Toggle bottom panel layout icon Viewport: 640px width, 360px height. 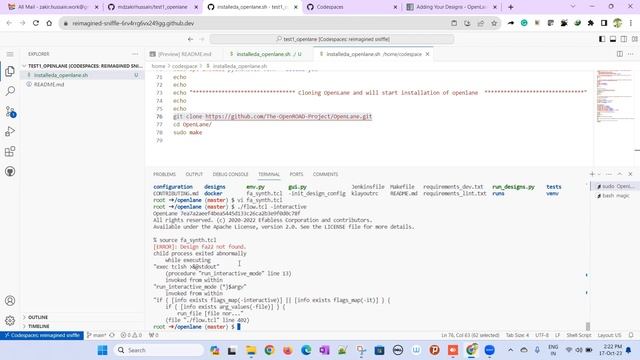613,39
